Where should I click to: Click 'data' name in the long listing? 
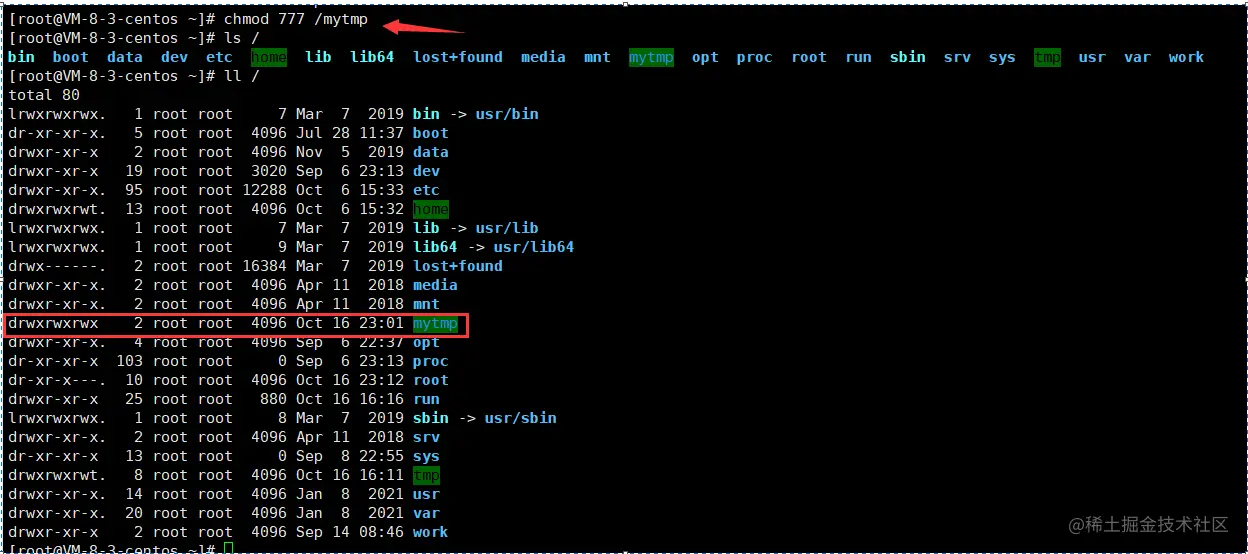point(431,152)
